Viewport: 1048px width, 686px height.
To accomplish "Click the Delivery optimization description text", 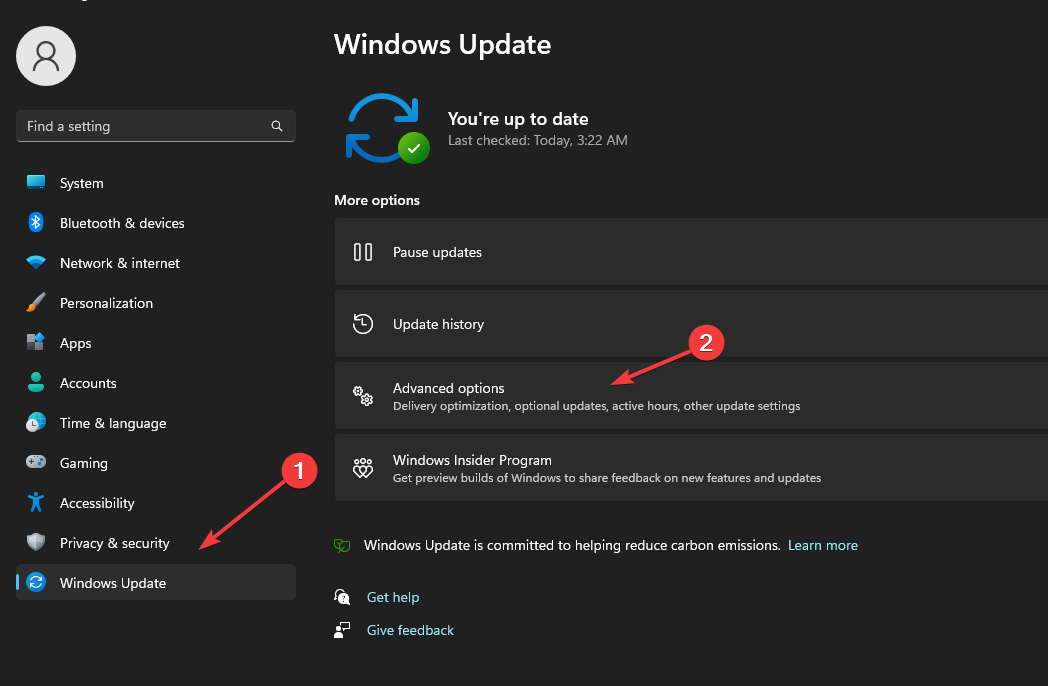I will click(x=596, y=407).
